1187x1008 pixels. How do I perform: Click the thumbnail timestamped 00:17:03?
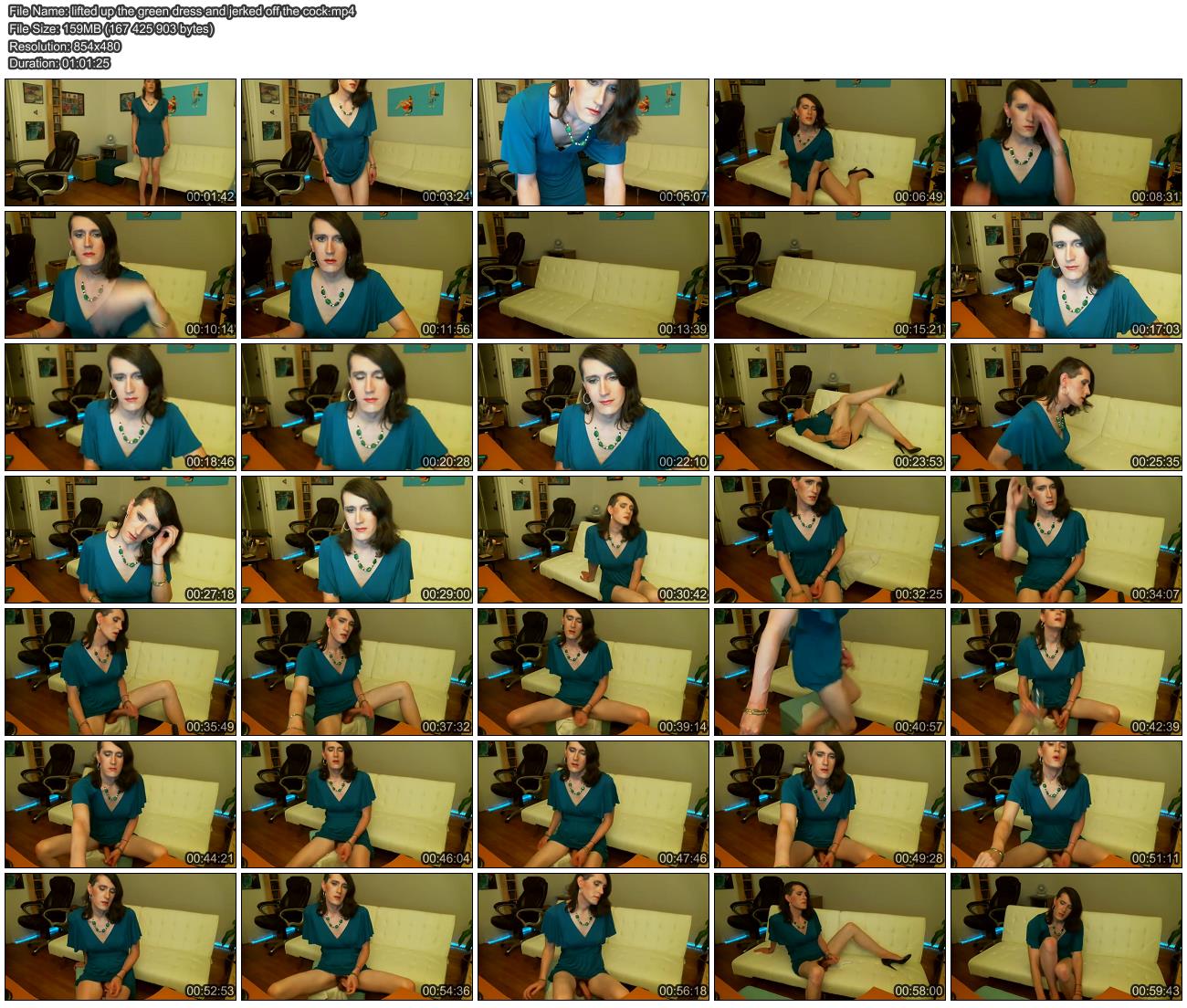pos(1066,275)
